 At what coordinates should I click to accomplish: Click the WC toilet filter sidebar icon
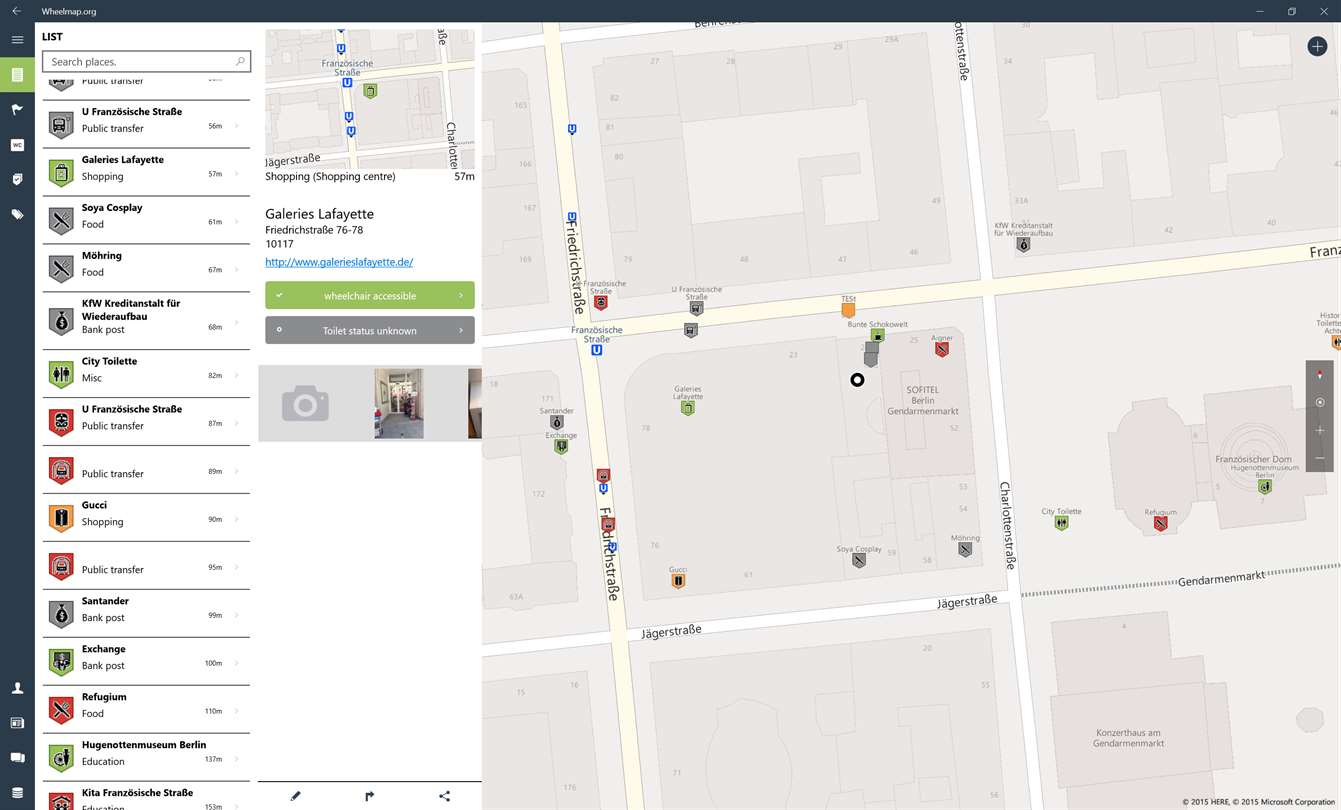point(17,145)
